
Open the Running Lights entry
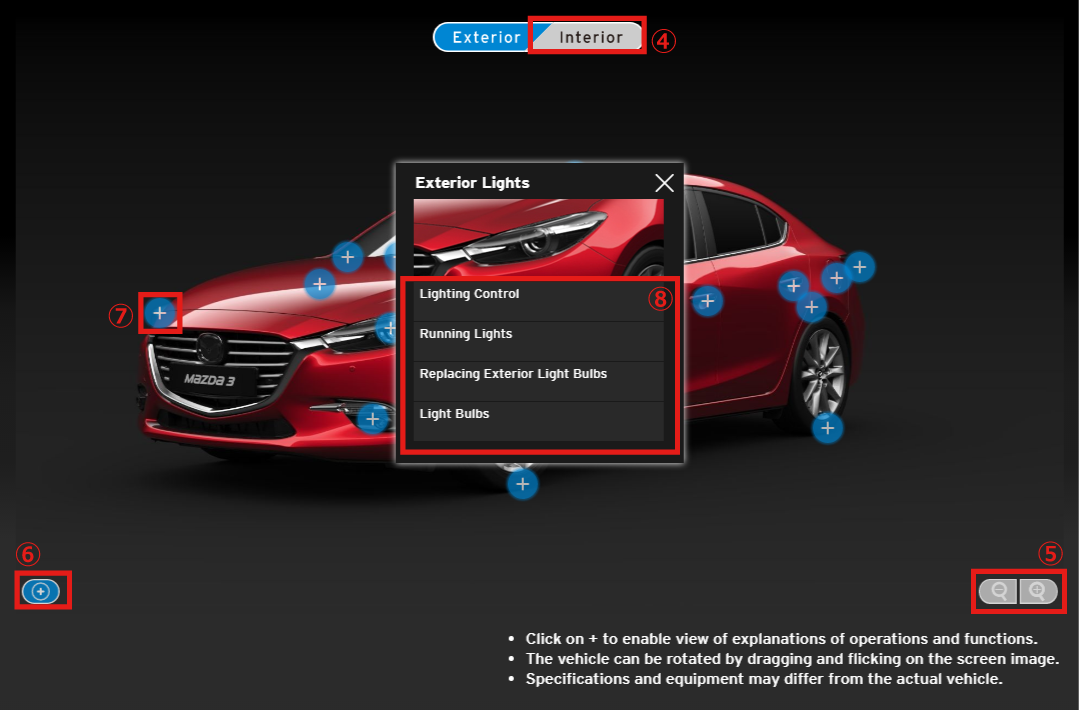[538, 335]
